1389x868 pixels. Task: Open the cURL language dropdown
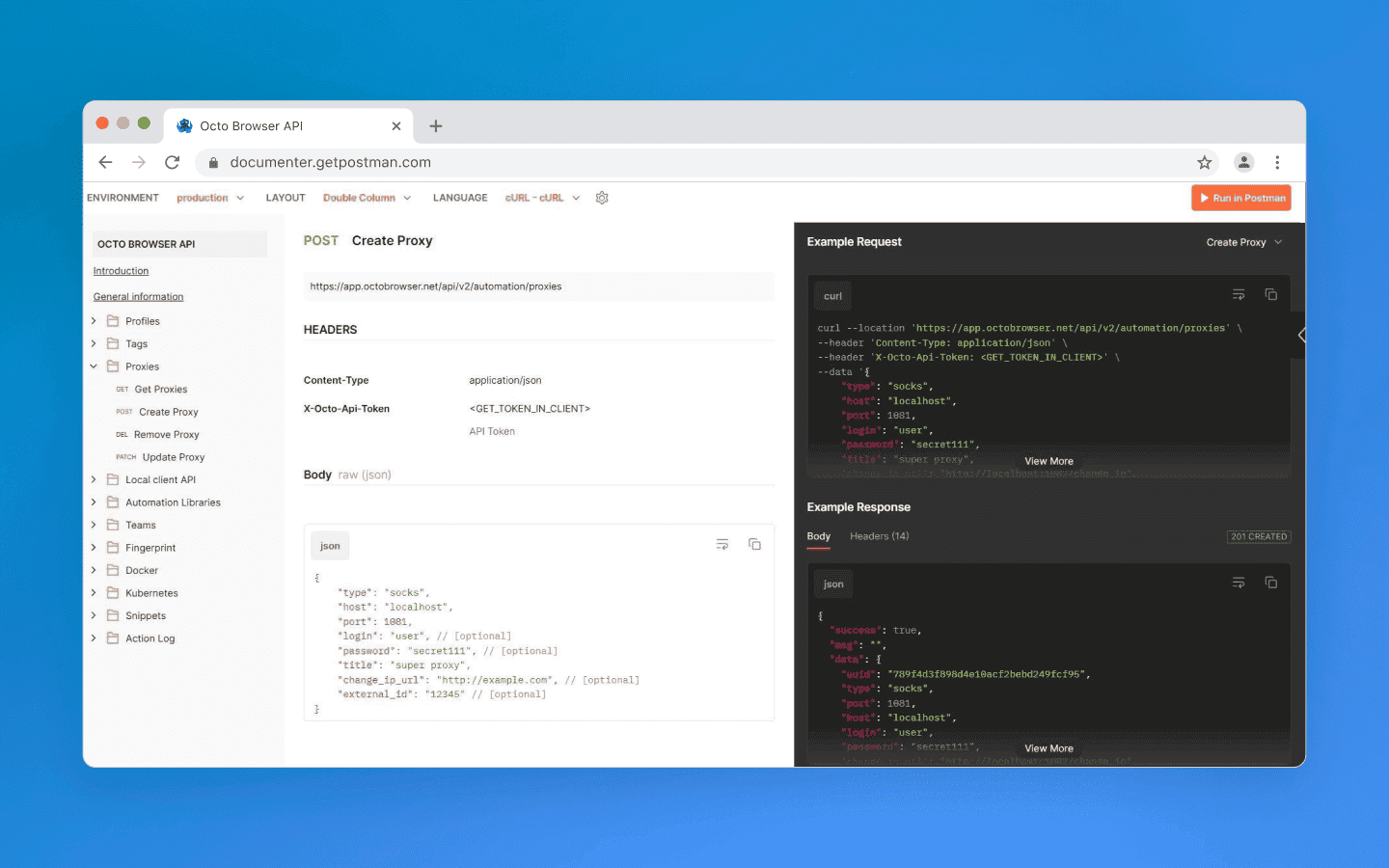pos(542,198)
